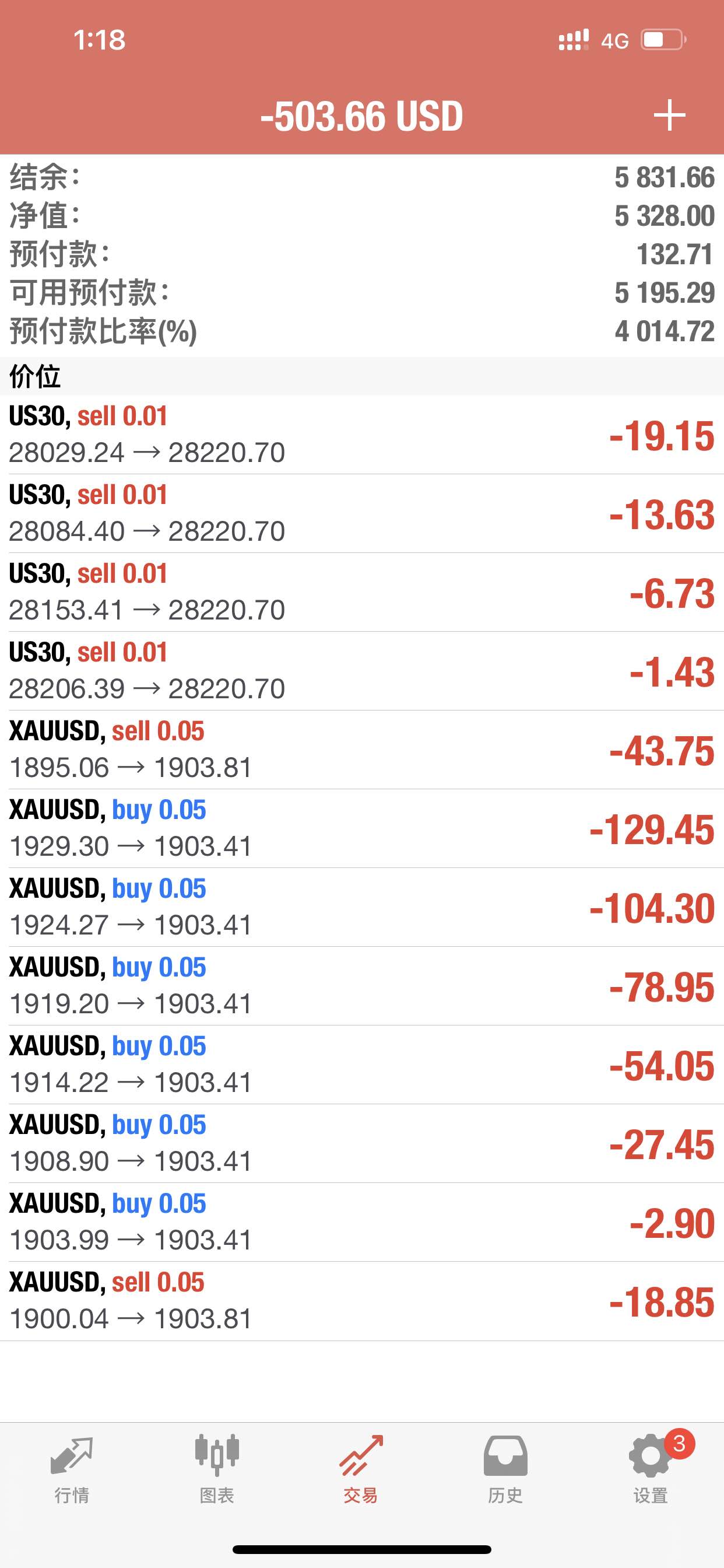Open XAUUSD sell position at 1900.04
The image size is (724, 1568).
362,1301
